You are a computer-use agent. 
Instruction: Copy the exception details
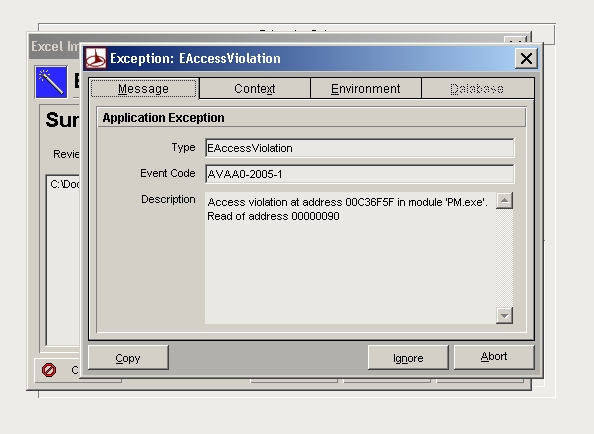pos(128,358)
